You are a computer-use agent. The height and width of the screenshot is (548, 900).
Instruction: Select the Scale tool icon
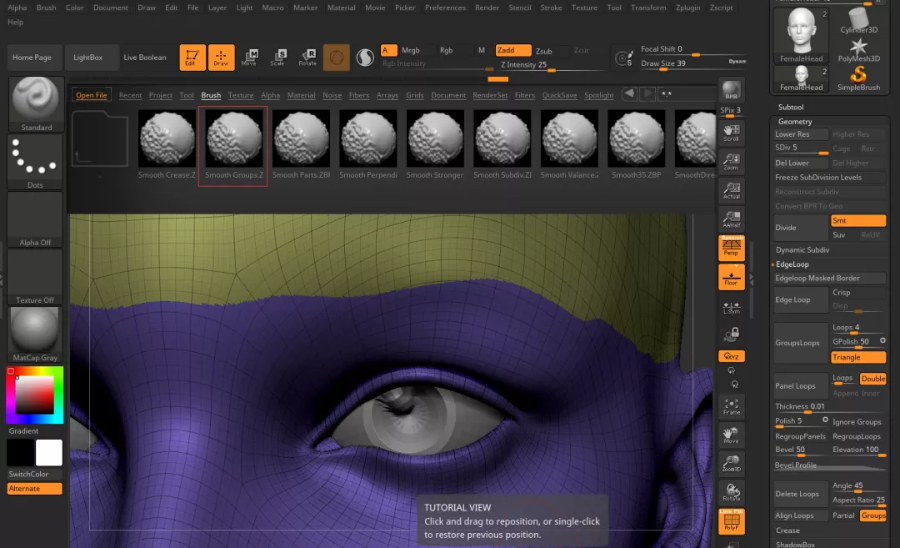coord(278,57)
